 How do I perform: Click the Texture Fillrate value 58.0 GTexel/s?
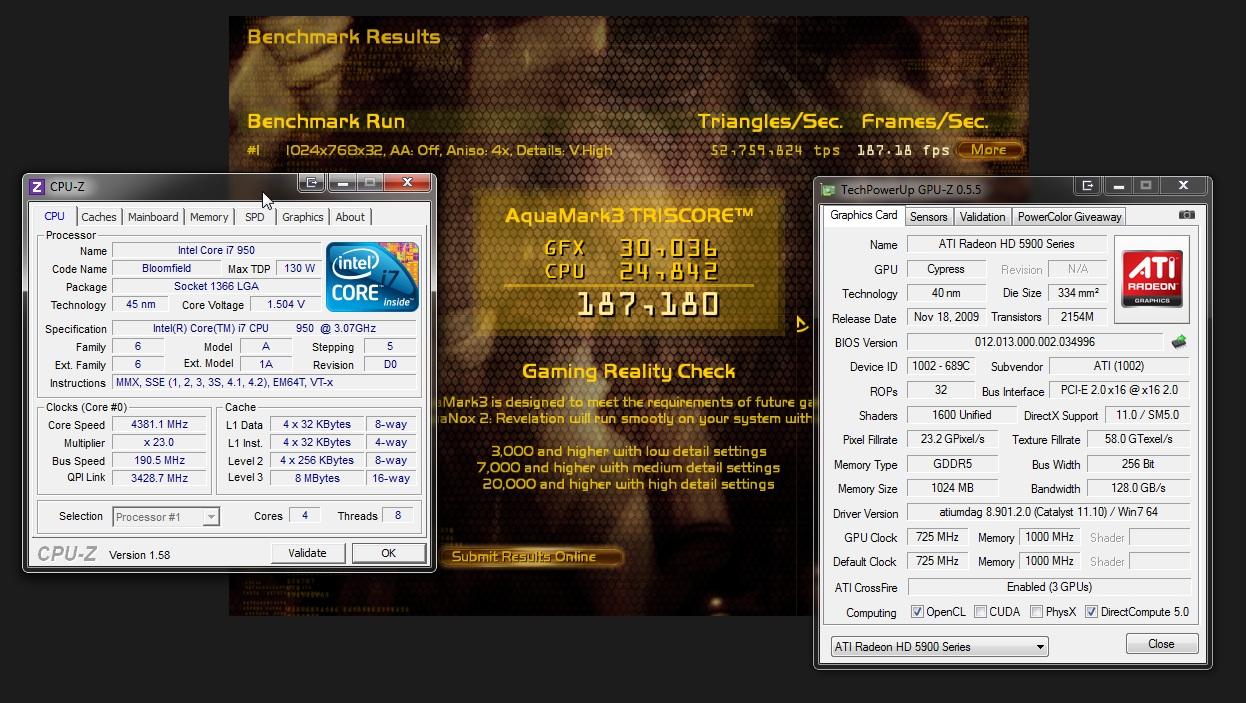(x=1139, y=439)
